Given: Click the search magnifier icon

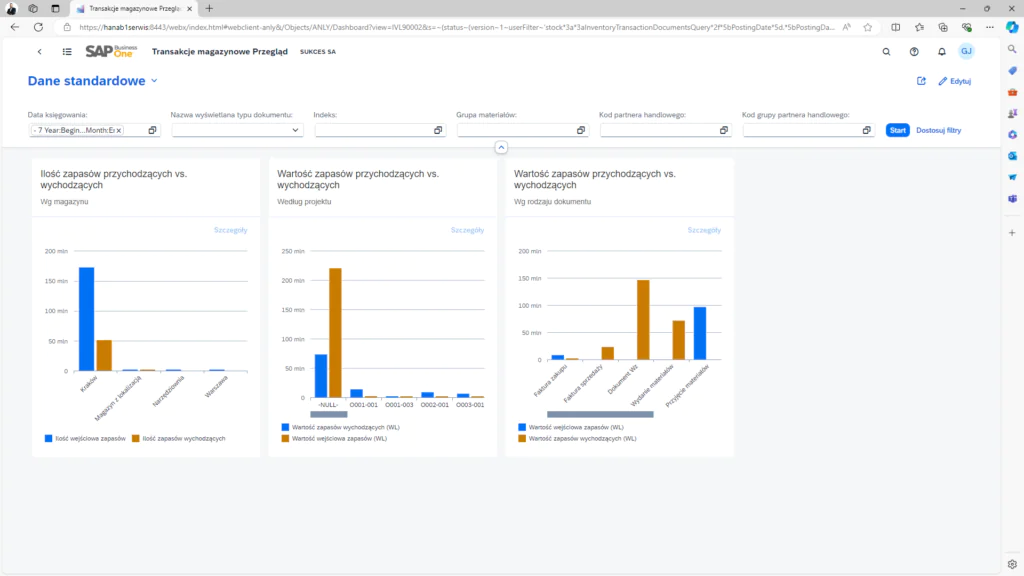Looking at the screenshot, I should pyautogui.click(x=886, y=51).
